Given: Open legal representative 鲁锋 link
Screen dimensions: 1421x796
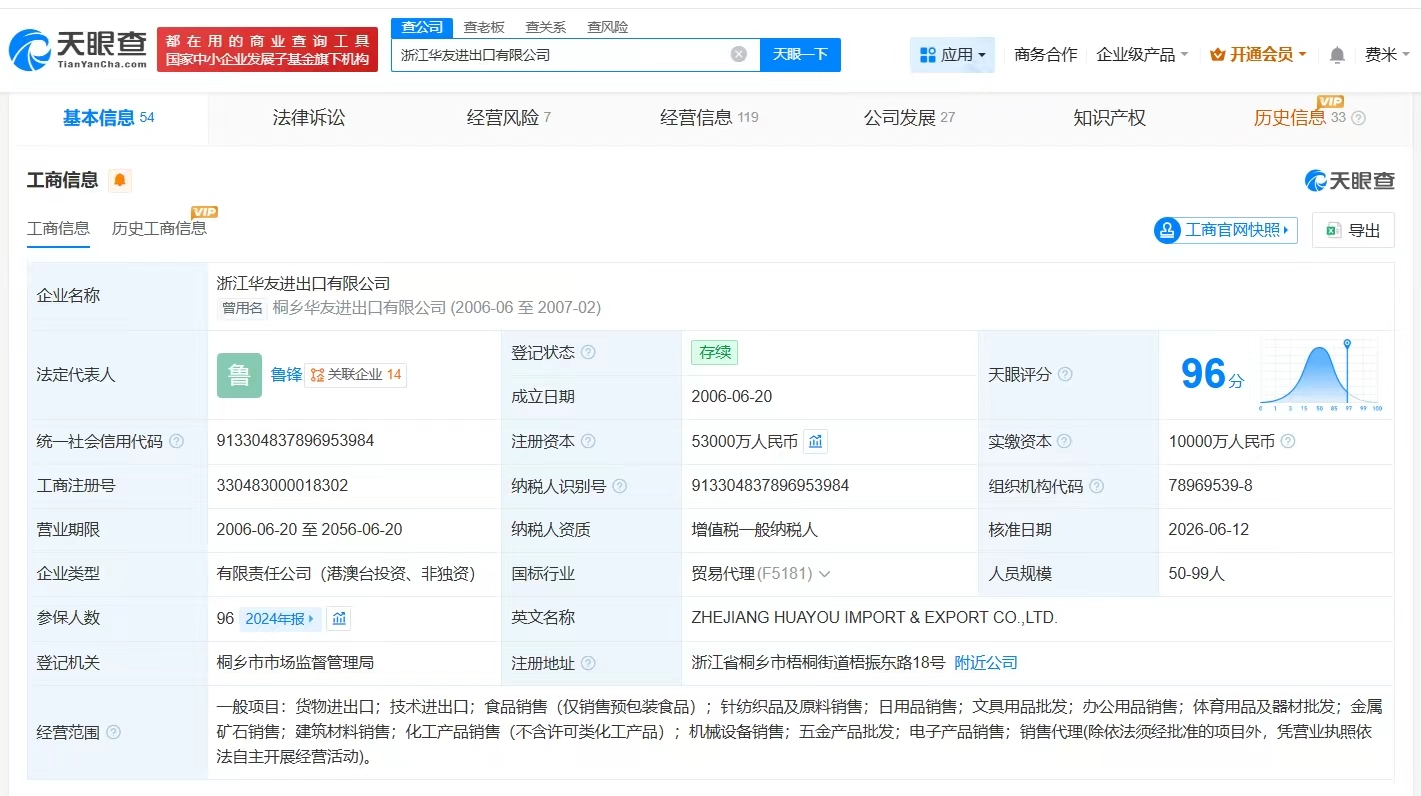Looking at the screenshot, I should coord(286,375).
